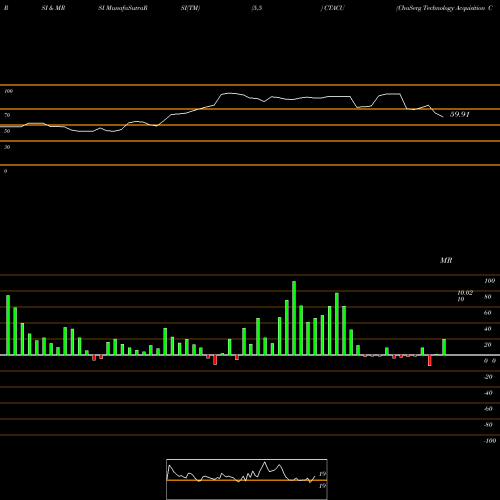The height and width of the screenshot is (500, 500).
Task: Click the tallest green MR bar
Action: point(294,318)
